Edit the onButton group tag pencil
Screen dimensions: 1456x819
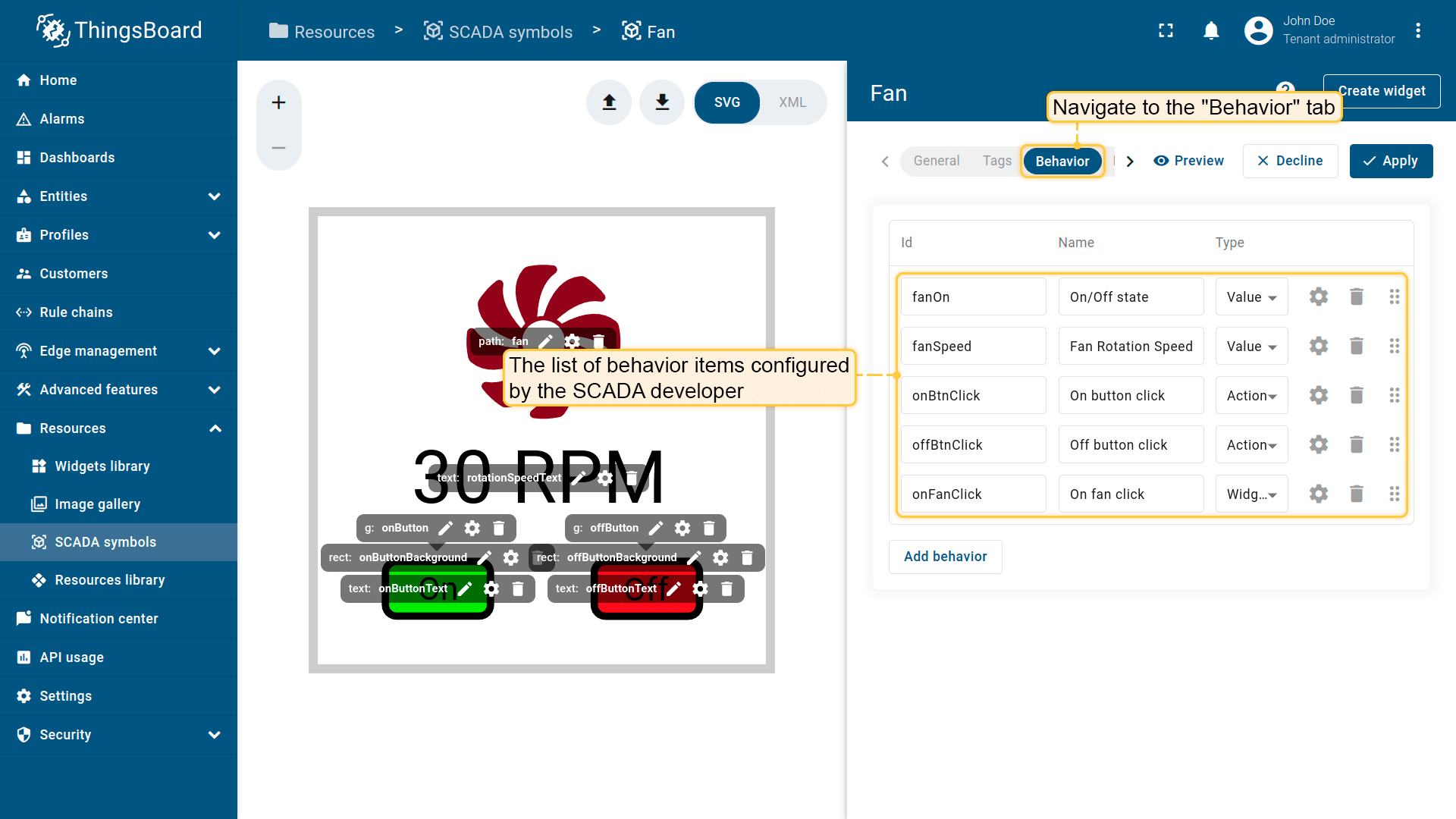pyautogui.click(x=446, y=528)
